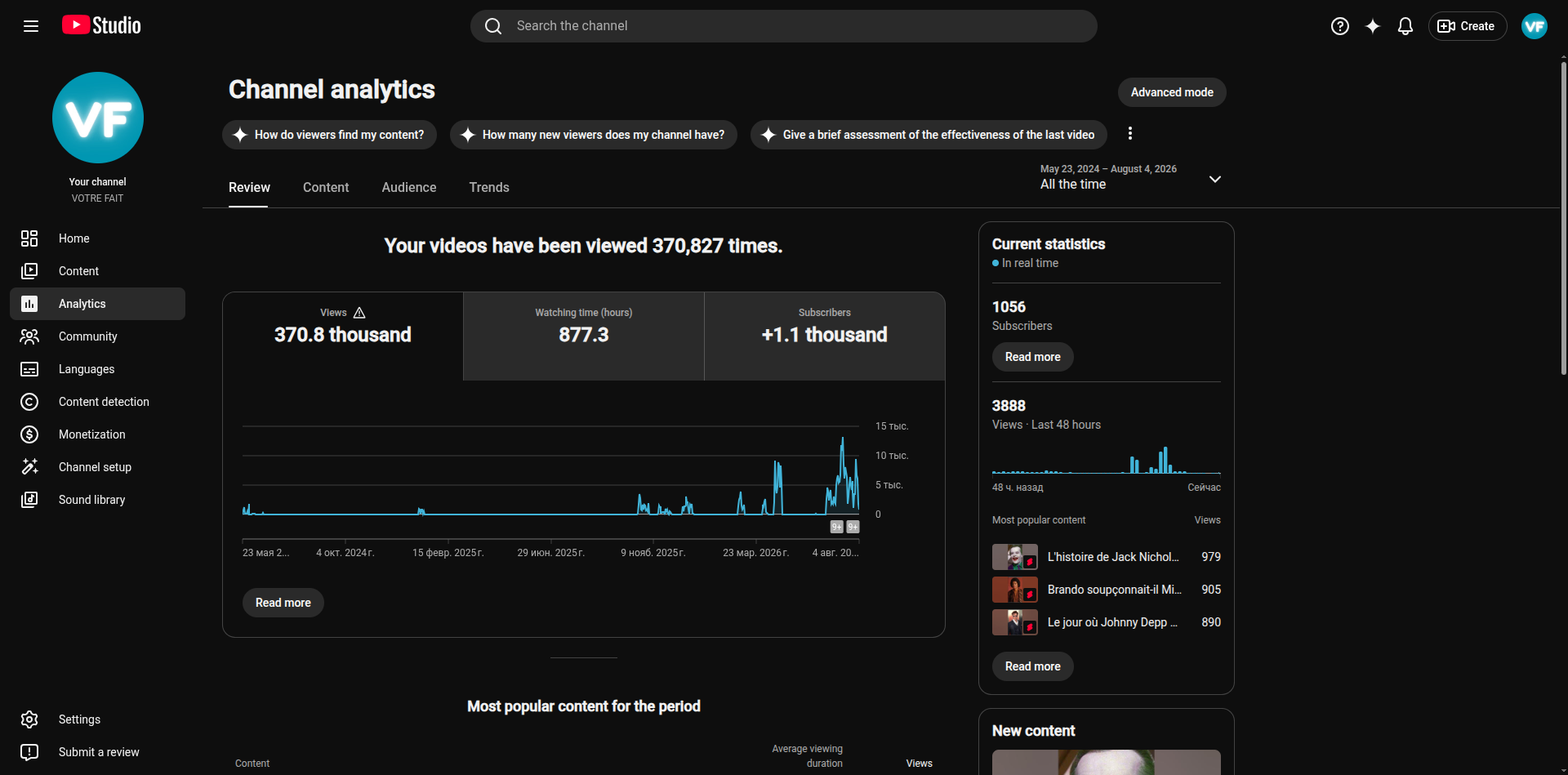Ask 'How do viewers find my content?'
Screen dimensions: 1568x775
point(329,135)
